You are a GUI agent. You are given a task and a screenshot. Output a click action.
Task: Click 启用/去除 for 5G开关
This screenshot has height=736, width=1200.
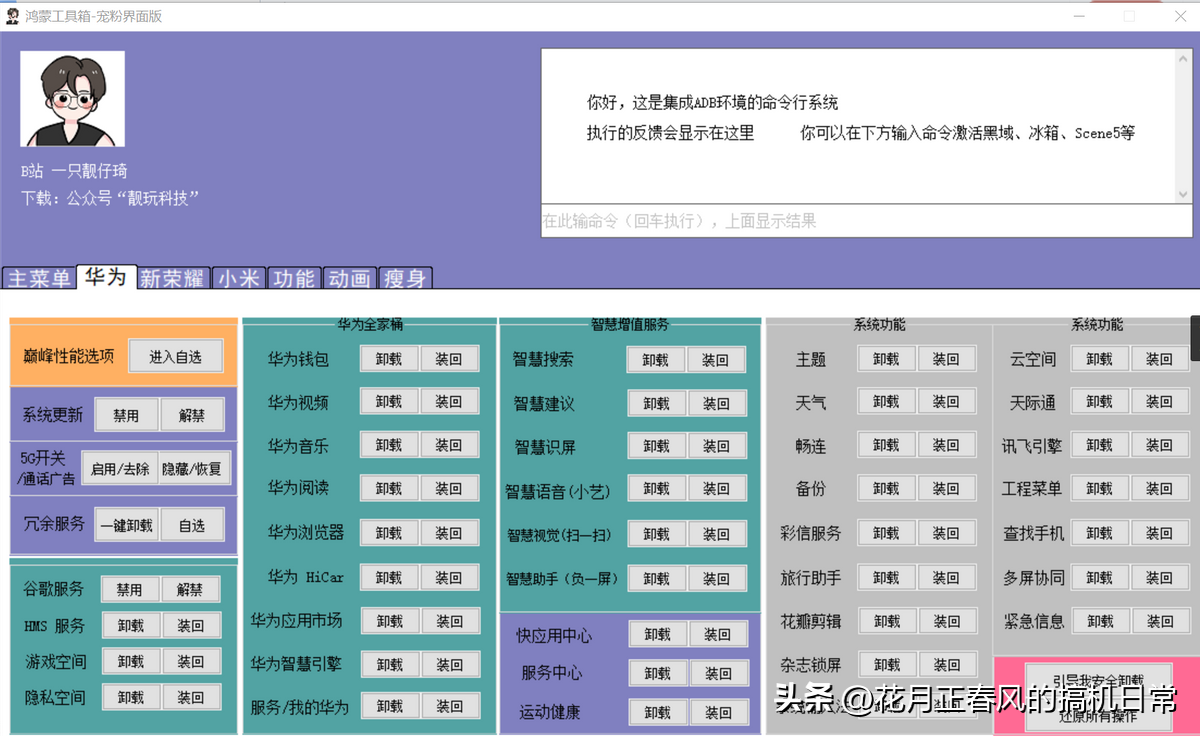tap(120, 468)
